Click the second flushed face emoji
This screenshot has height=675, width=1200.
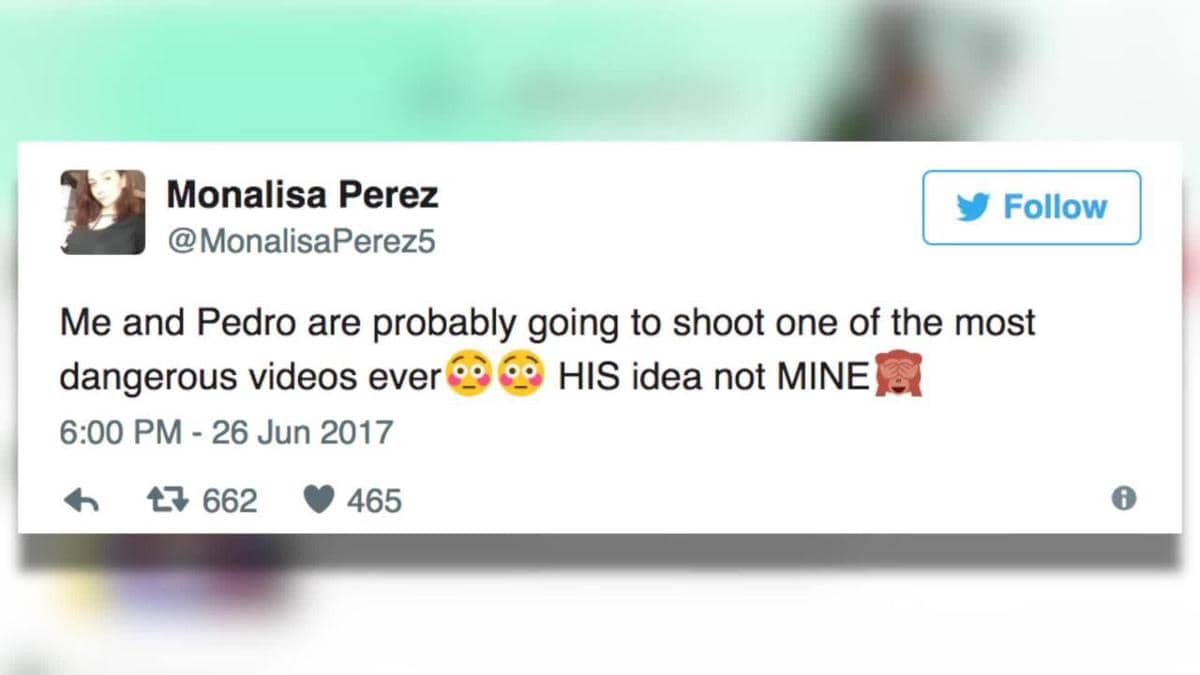(521, 376)
